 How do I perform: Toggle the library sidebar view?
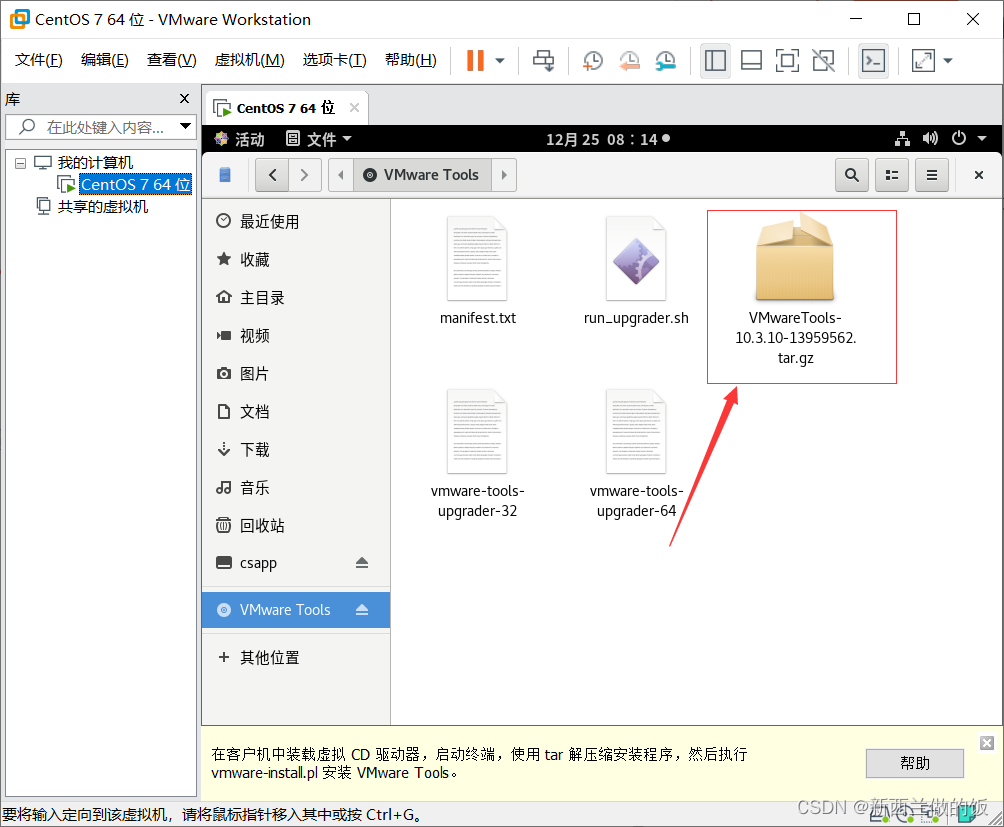(715, 61)
